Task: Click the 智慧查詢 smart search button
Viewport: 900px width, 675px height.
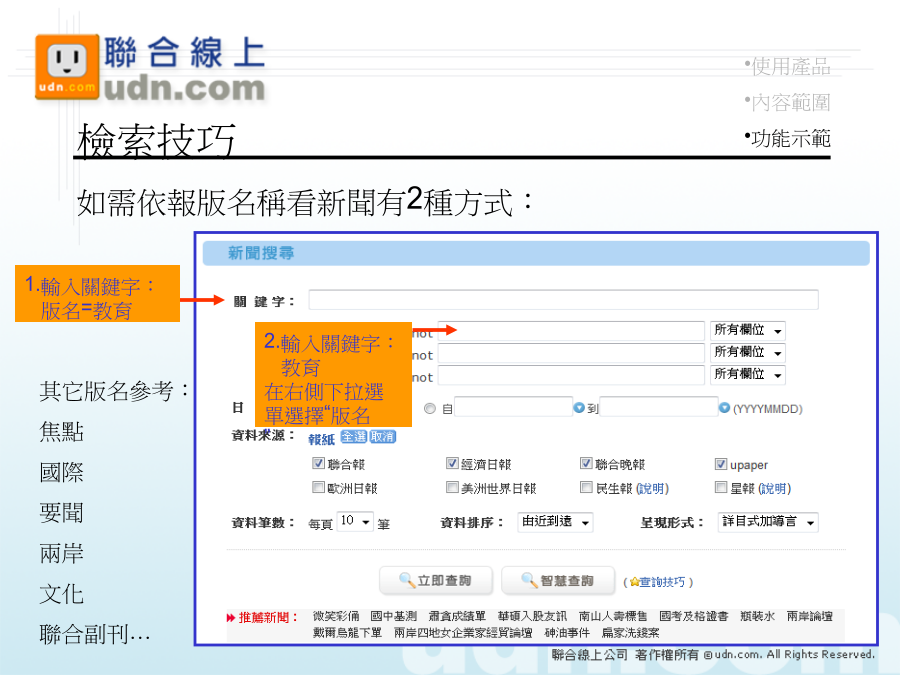Action: coord(558,581)
